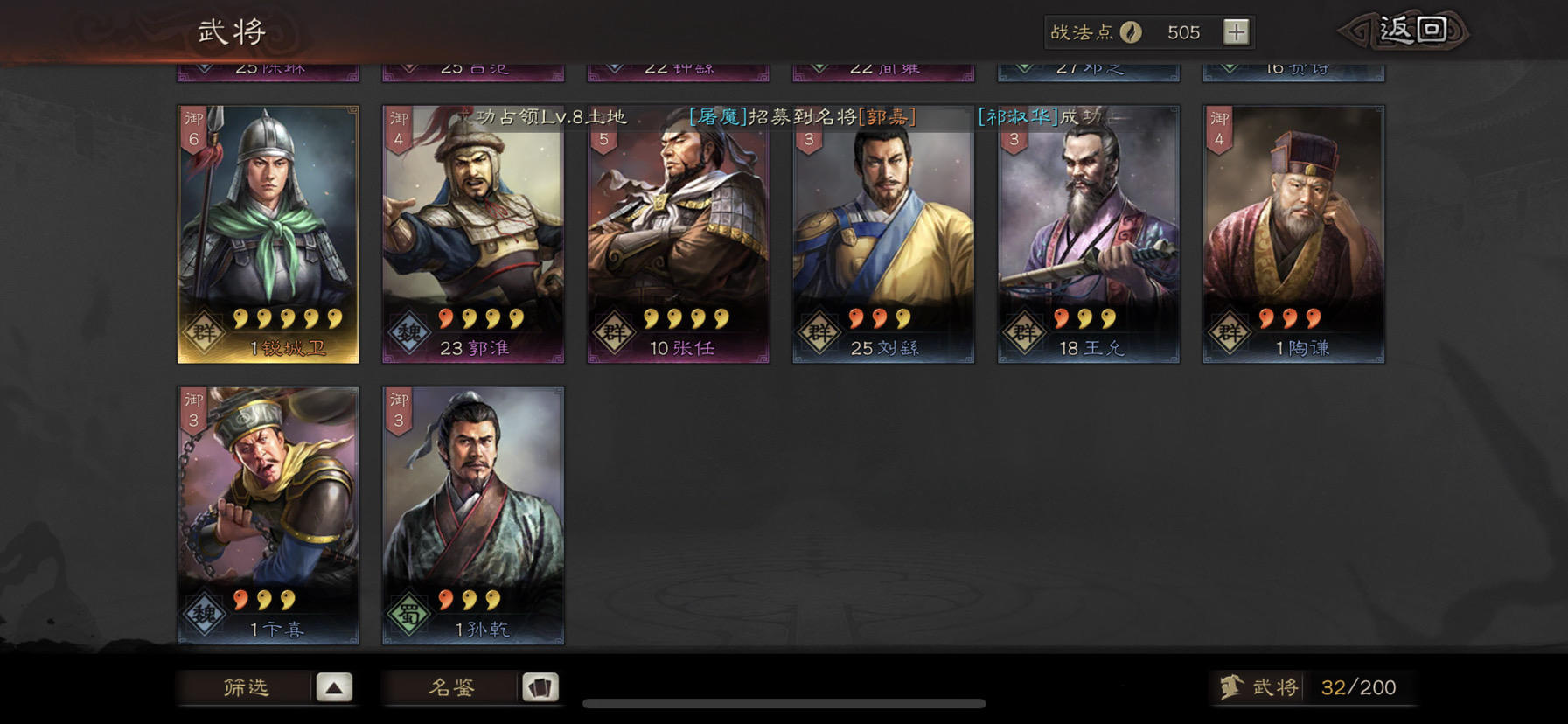The image size is (1568, 724).
Task: Open the 名鉴 card deck icon
Action: tap(540, 687)
